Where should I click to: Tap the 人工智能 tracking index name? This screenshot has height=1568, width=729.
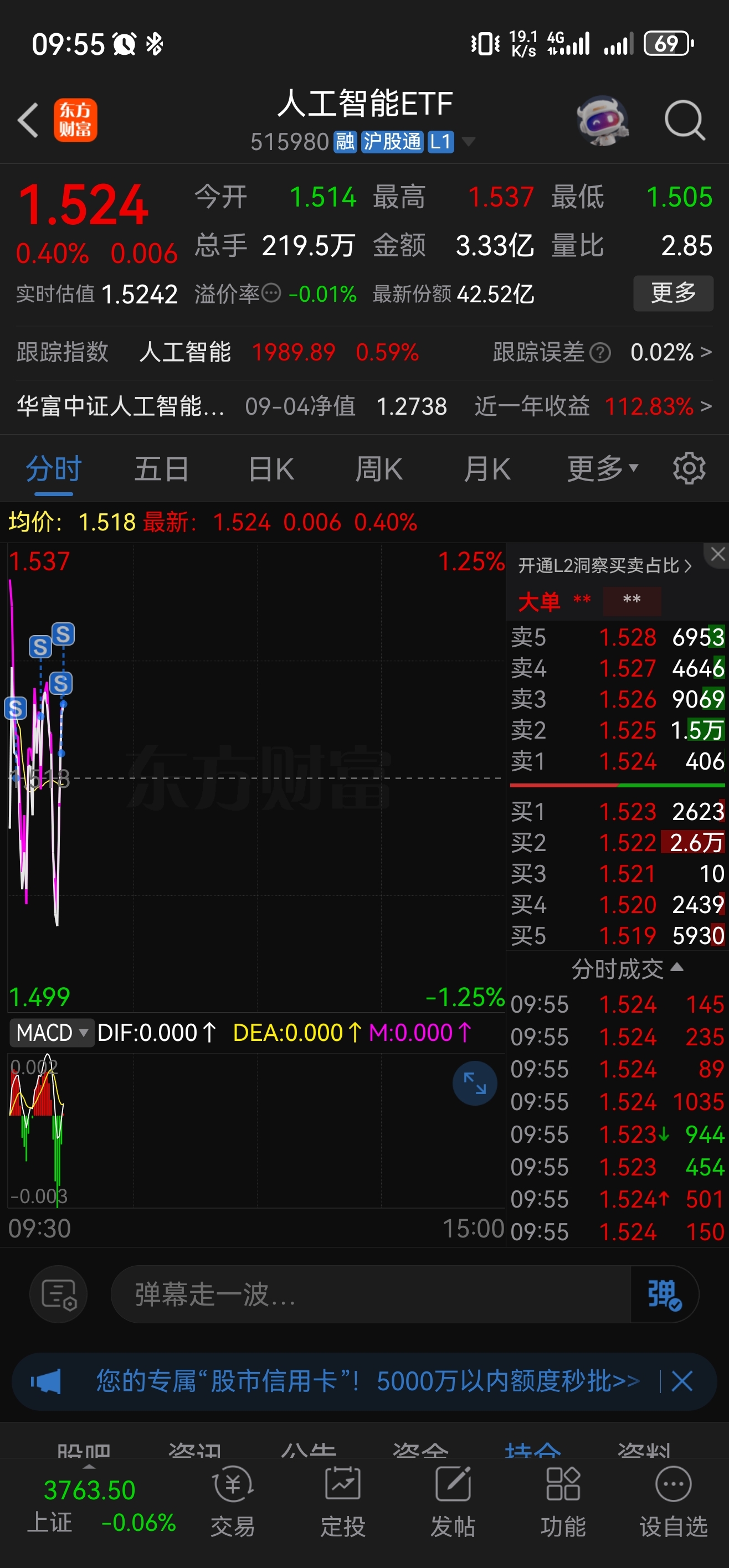(x=185, y=353)
